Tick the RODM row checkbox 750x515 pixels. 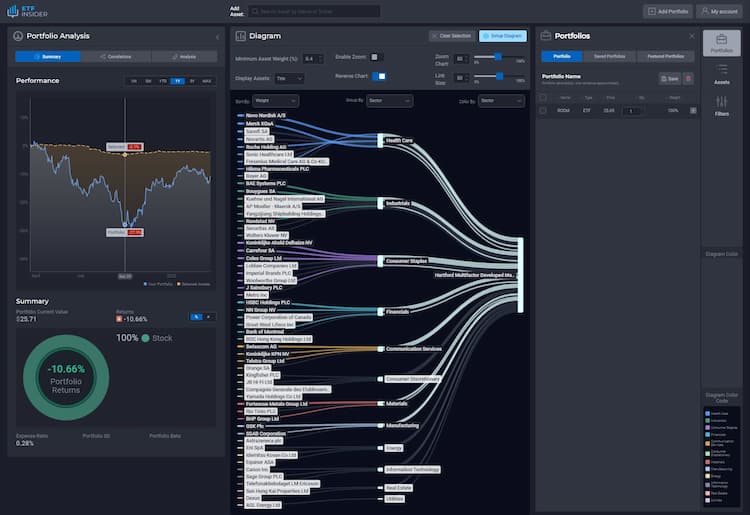pos(542,110)
